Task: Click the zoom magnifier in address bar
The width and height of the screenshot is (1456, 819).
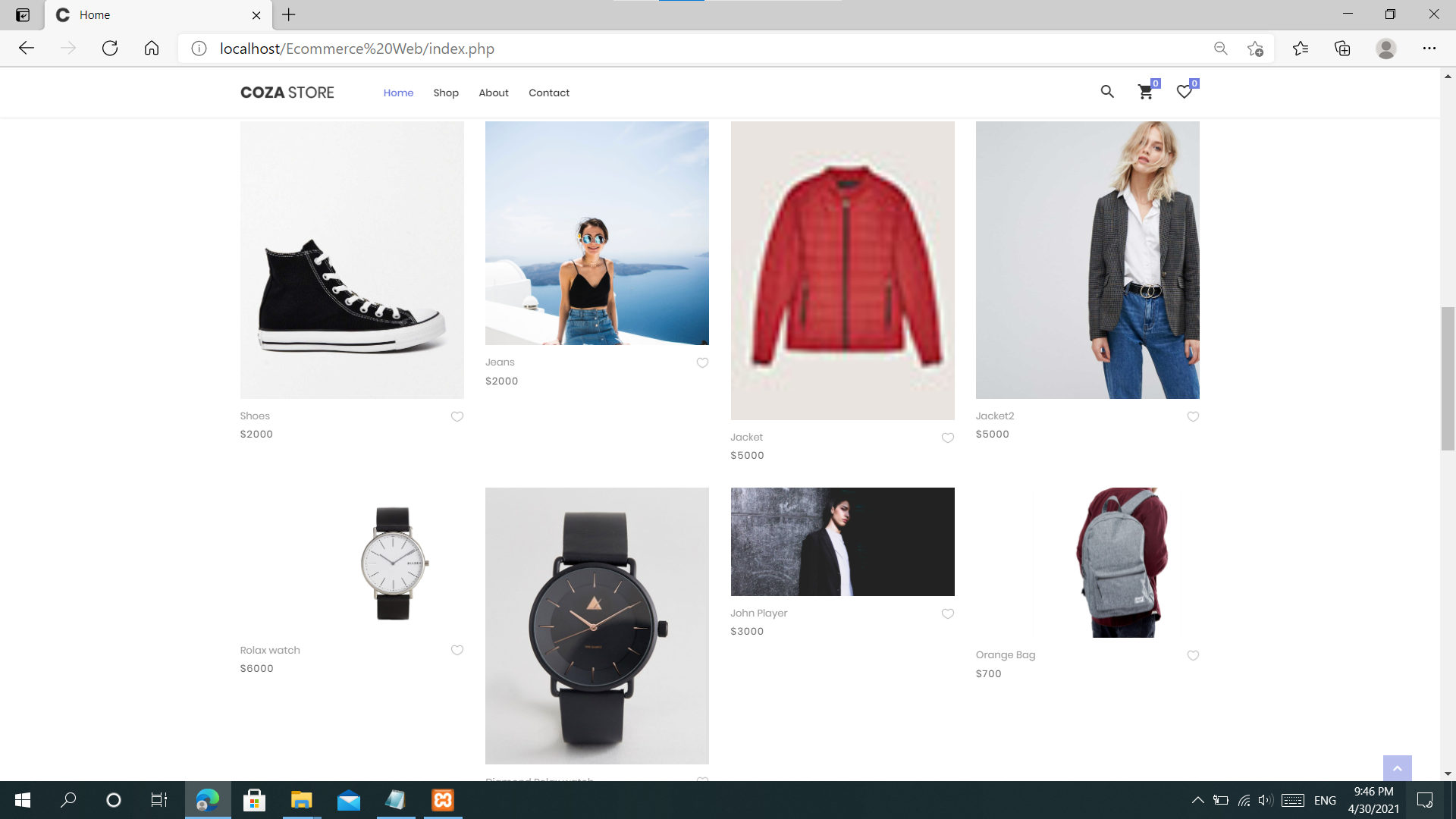Action: click(1220, 49)
